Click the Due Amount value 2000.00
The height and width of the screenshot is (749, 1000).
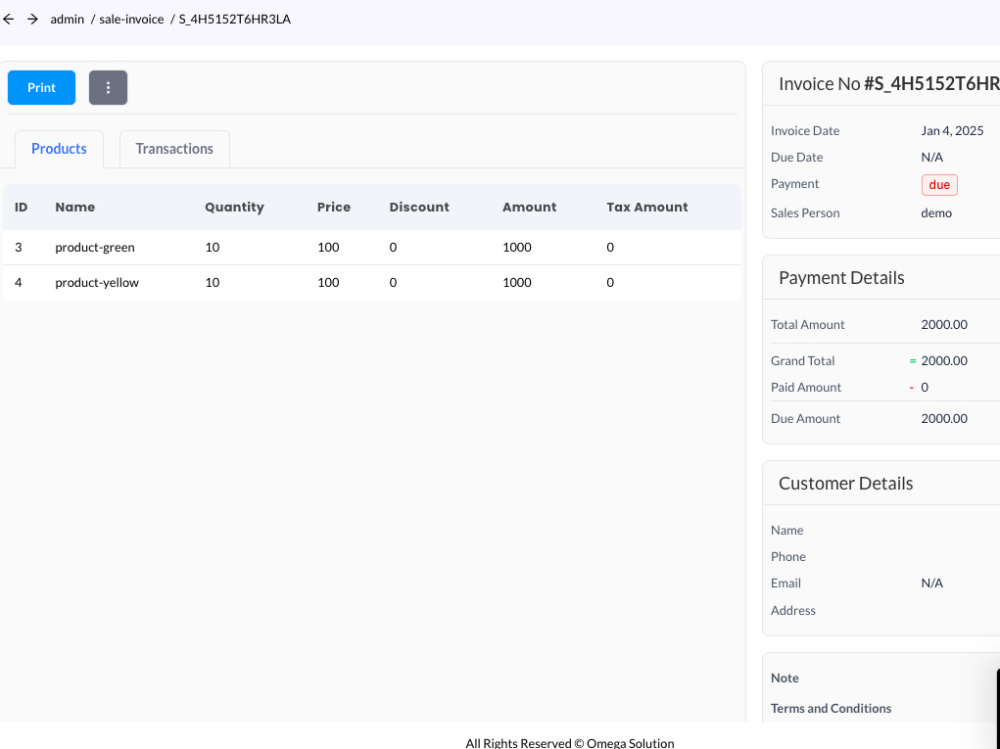click(944, 419)
